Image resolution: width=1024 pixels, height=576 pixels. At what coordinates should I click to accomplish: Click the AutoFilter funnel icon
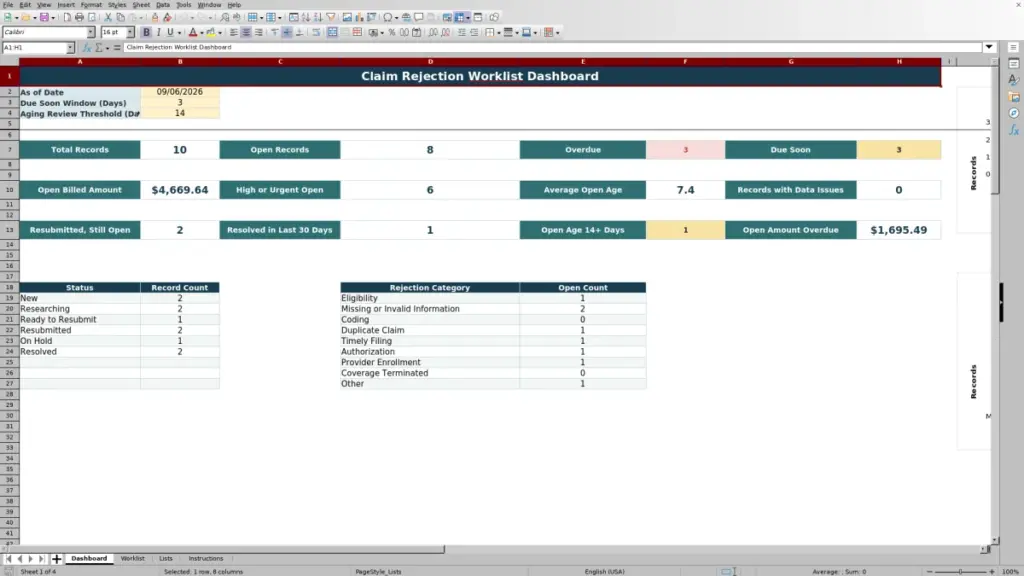(x=330, y=18)
